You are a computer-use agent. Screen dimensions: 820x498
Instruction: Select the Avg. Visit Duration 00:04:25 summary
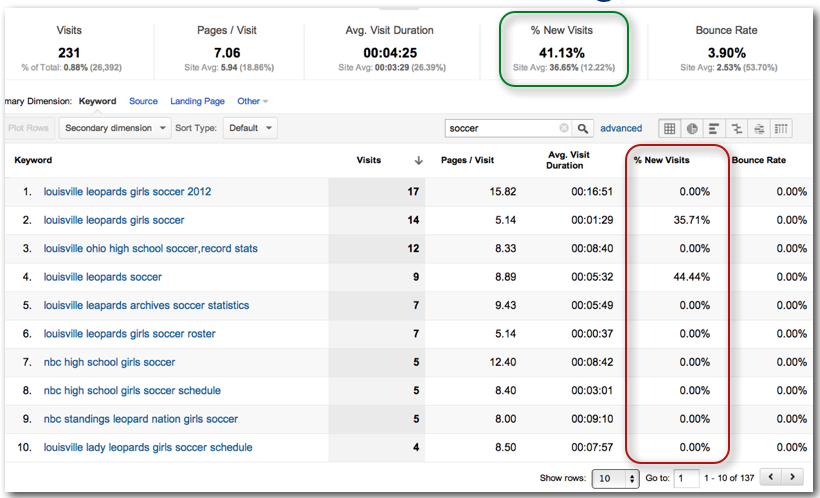391,51
